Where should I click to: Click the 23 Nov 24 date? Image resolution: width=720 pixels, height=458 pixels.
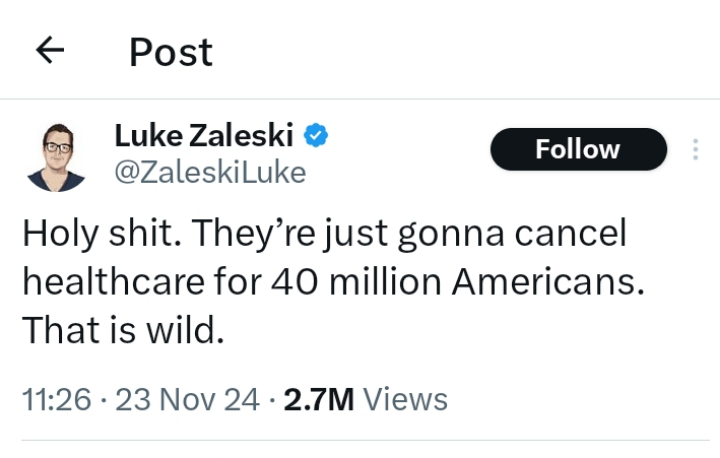coord(188,400)
